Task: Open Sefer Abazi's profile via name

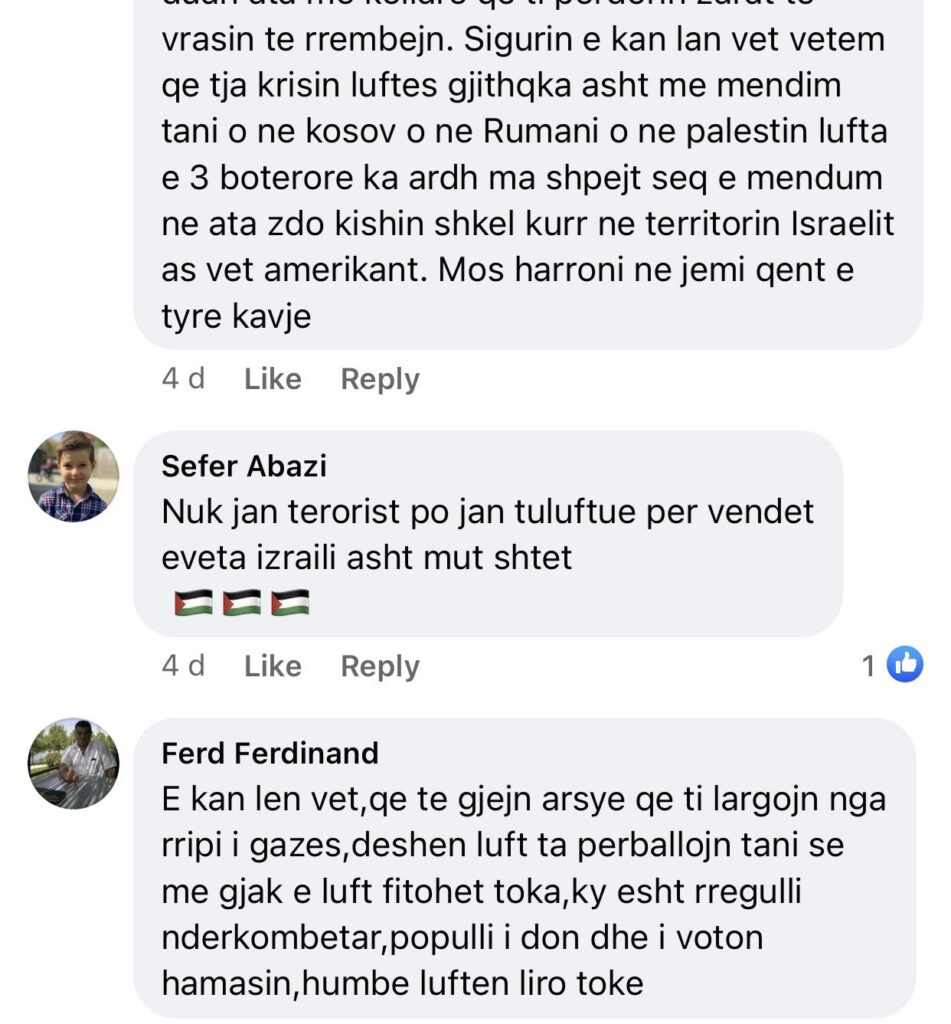Action: coord(244,466)
